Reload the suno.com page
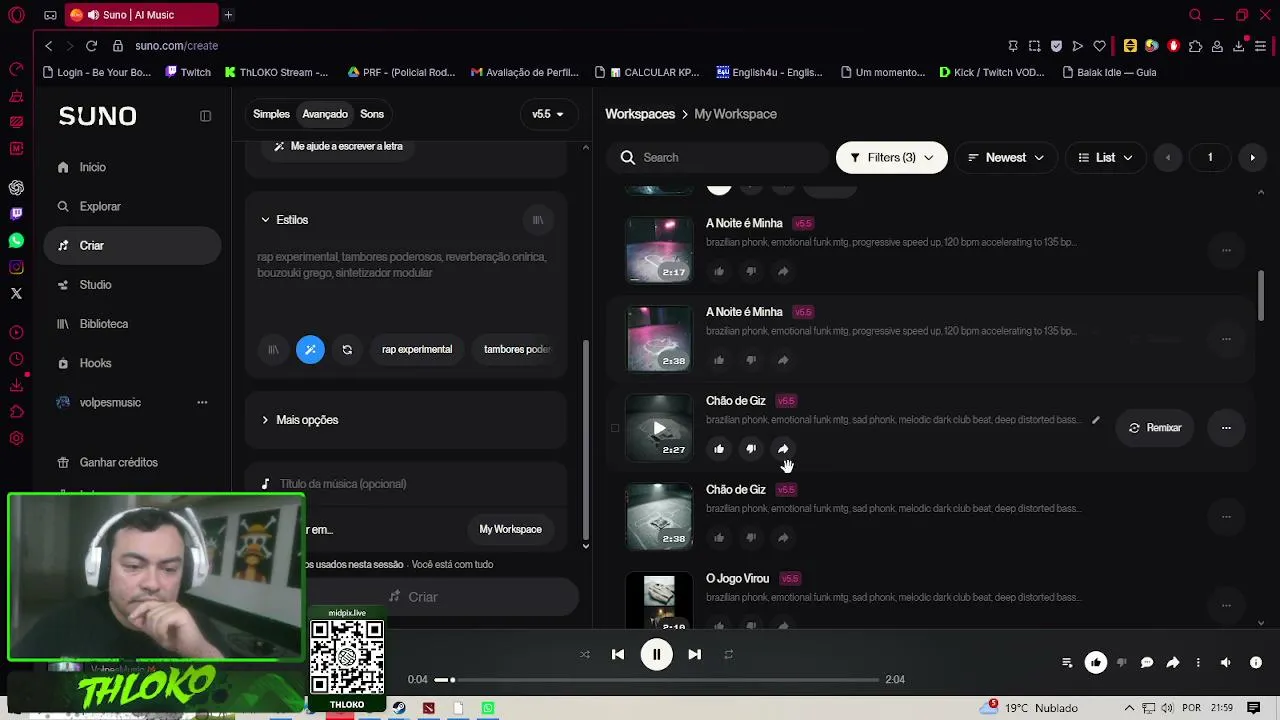The width and height of the screenshot is (1280, 720). coord(91,46)
